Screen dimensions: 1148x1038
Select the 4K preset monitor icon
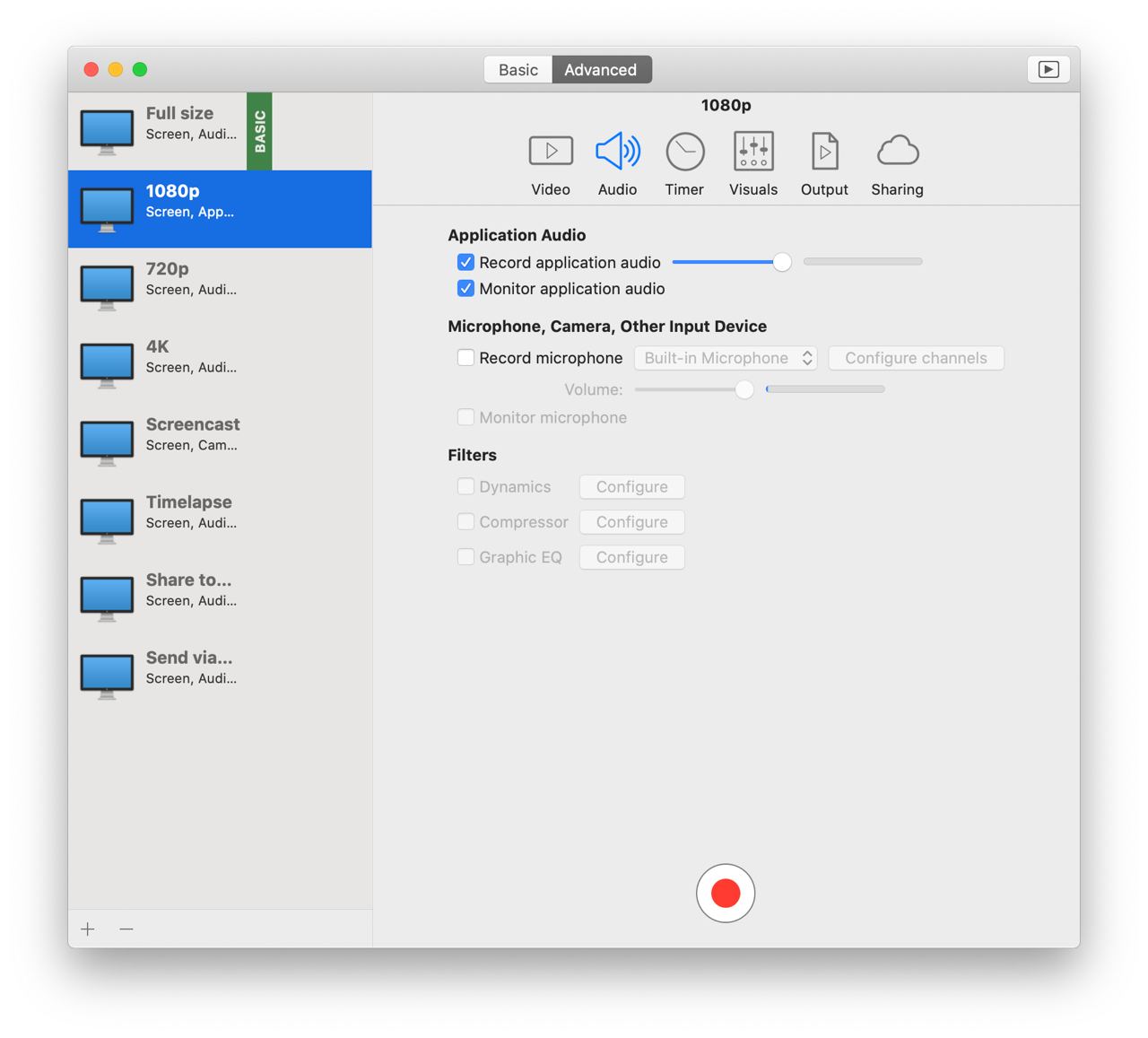[x=107, y=365]
